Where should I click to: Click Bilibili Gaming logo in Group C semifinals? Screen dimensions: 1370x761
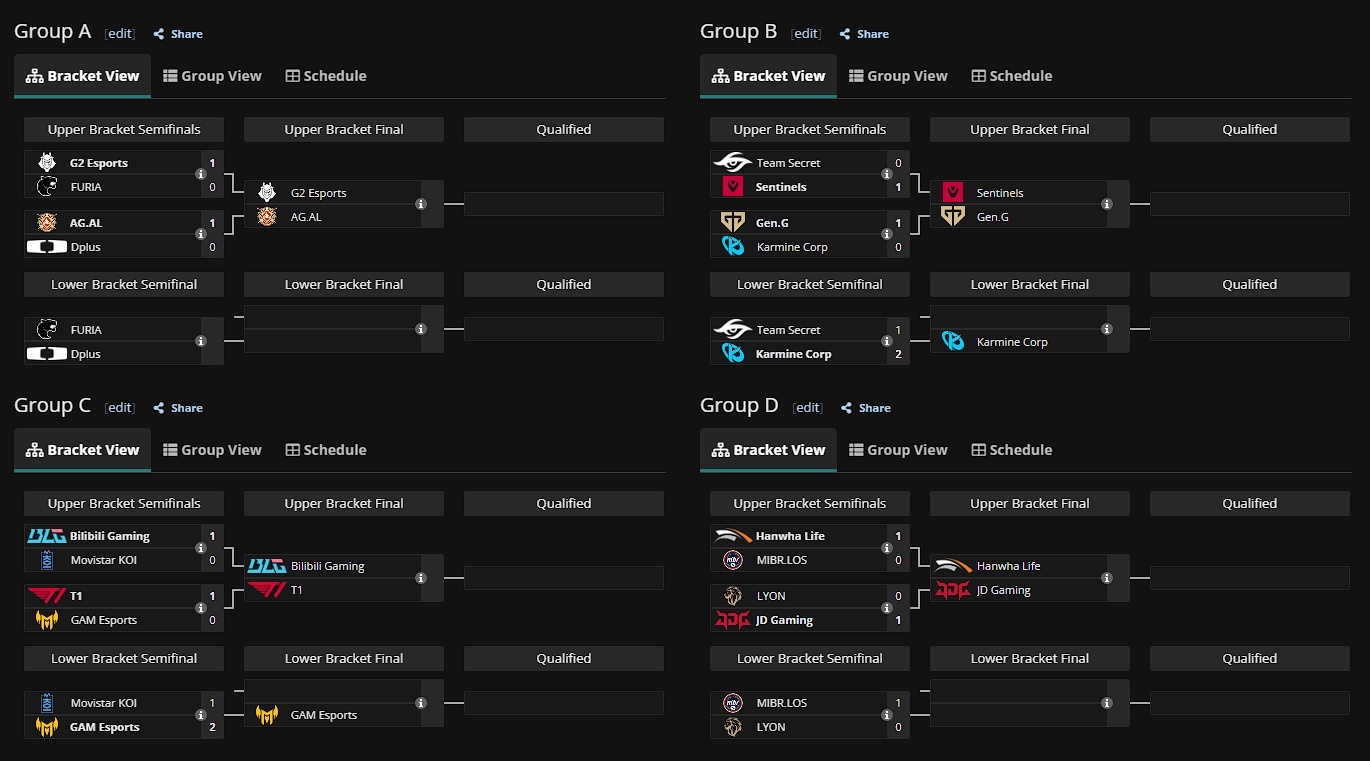tap(47, 536)
